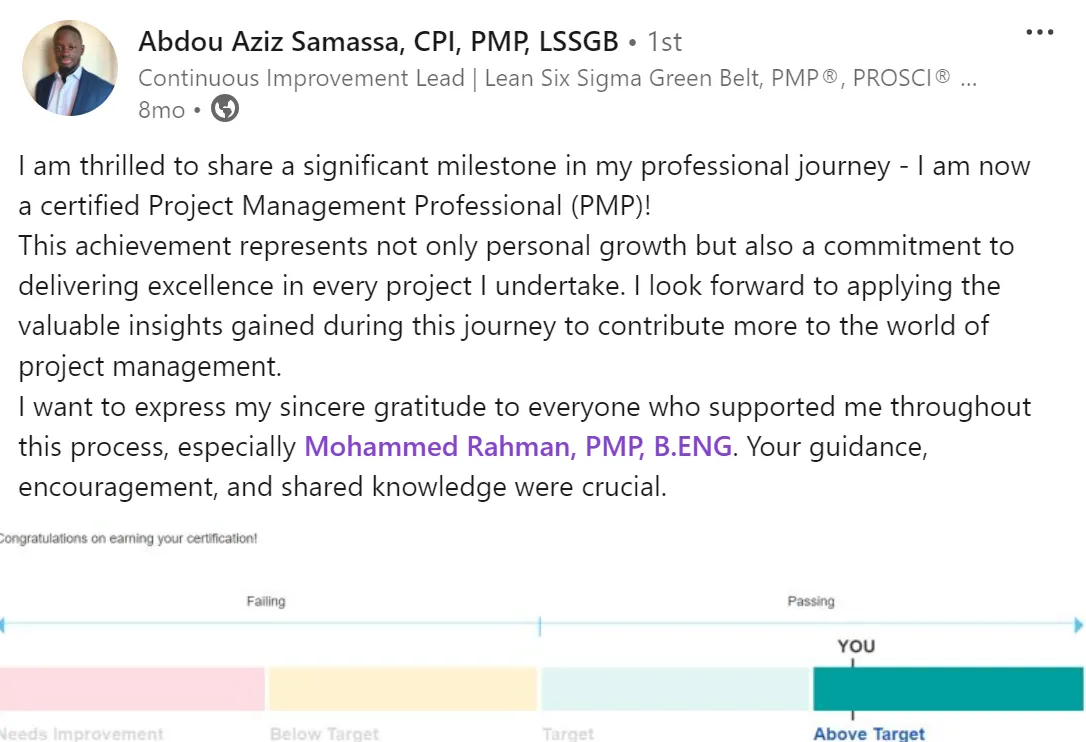Select the yellow Below Target bar
This screenshot has width=1086, height=742.
(403, 689)
